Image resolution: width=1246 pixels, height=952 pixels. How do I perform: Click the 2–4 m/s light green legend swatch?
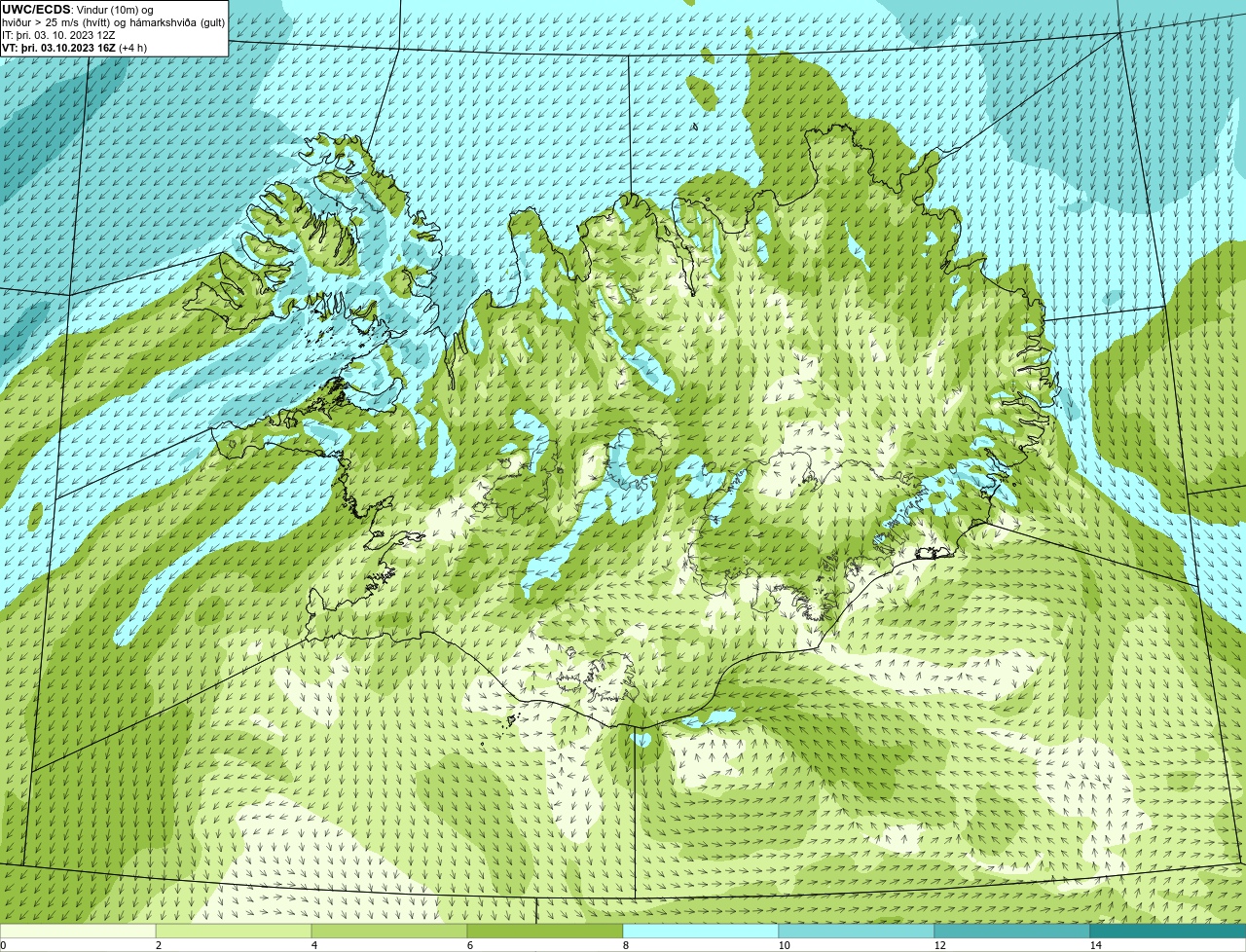[234, 932]
